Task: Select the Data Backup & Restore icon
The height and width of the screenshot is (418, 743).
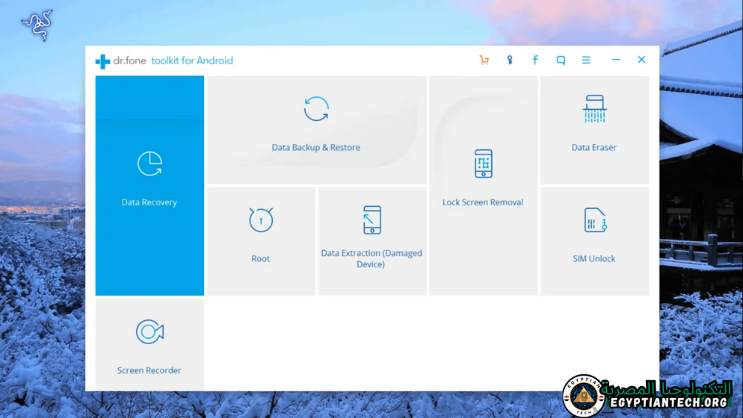Action: (316, 109)
